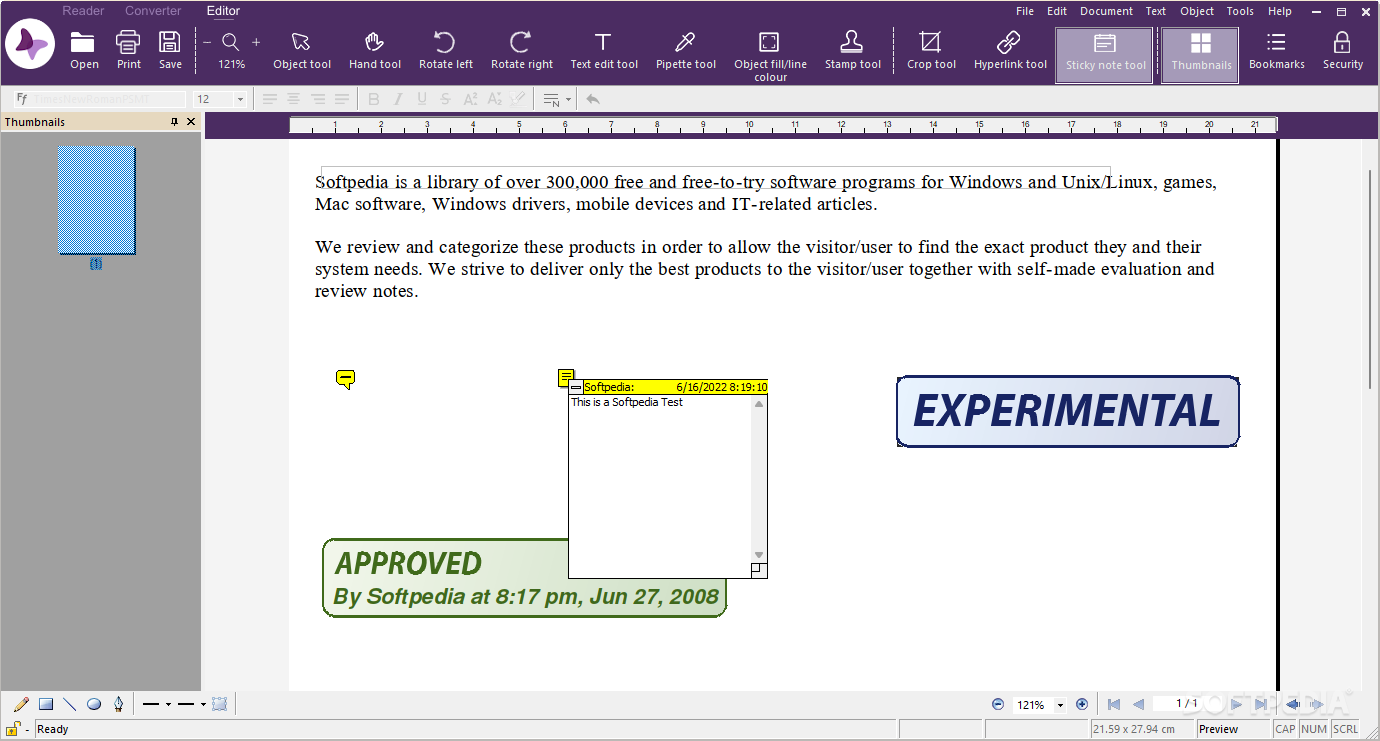Click the round zoom-in plus button at bottom

point(1082,704)
